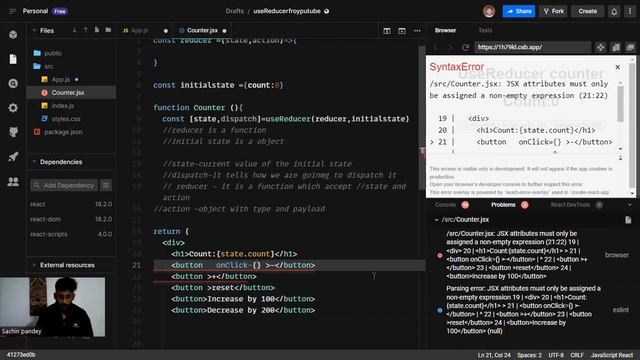Expand the public folder
Screen dimensions: 640x360
[x=71, y=53]
